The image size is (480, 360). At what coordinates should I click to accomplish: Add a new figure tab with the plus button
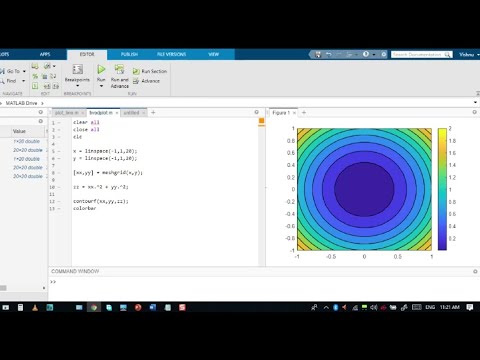pyautogui.click(x=304, y=113)
